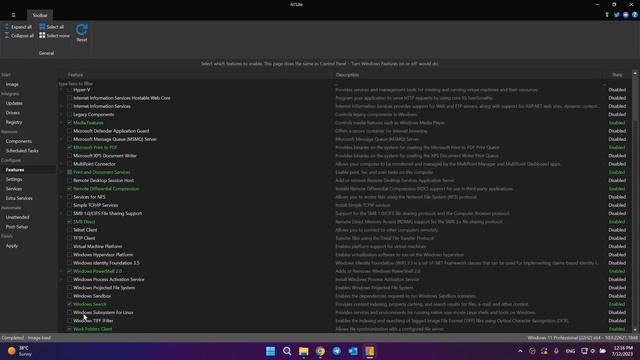The image size is (640, 360).
Task: Select the Windows TIFF IFilter row
Action: point(93,321)
